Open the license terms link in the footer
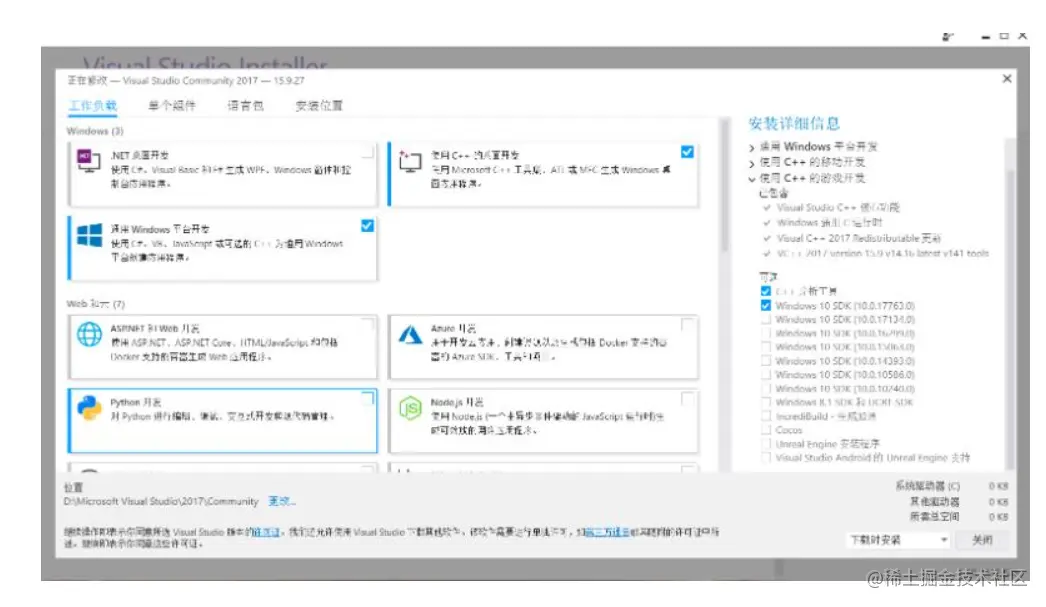Screen dimensions: 1046x607 point(266,532)
